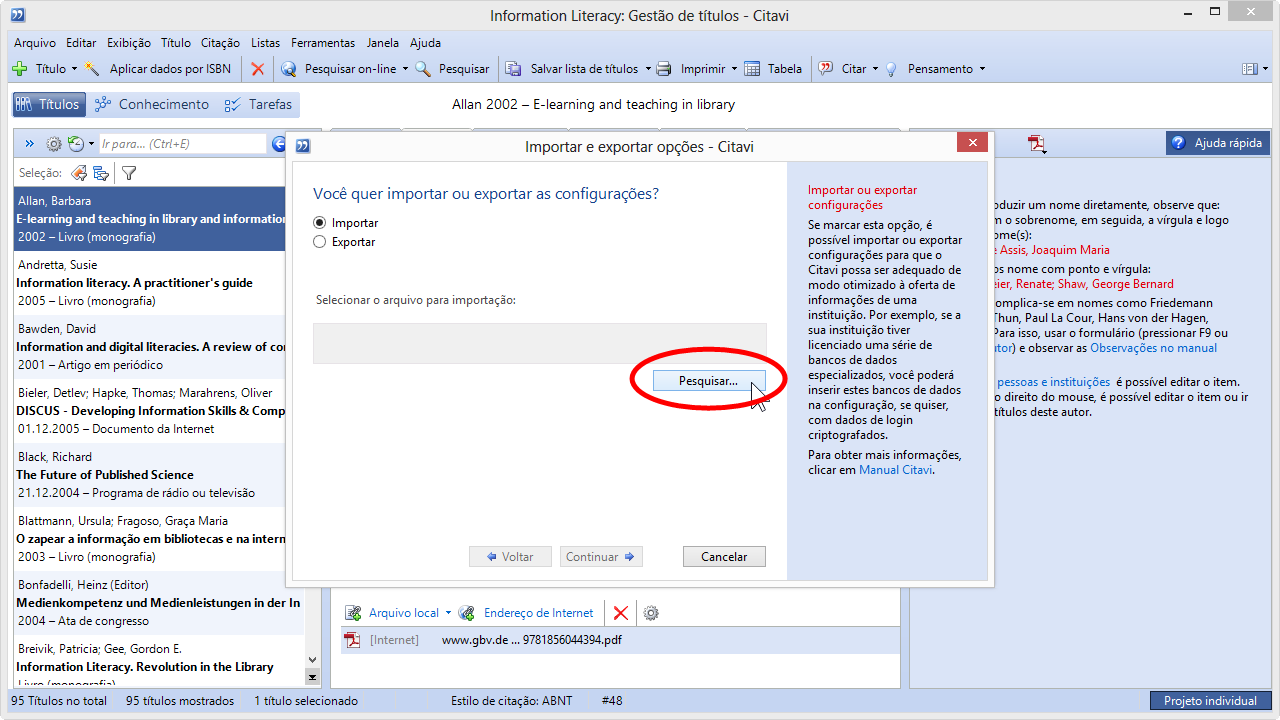Open the Imprimir dropdown arrow
This screenshot has width=1280, height=720.
pyautogui.click(x=734, y=69)
